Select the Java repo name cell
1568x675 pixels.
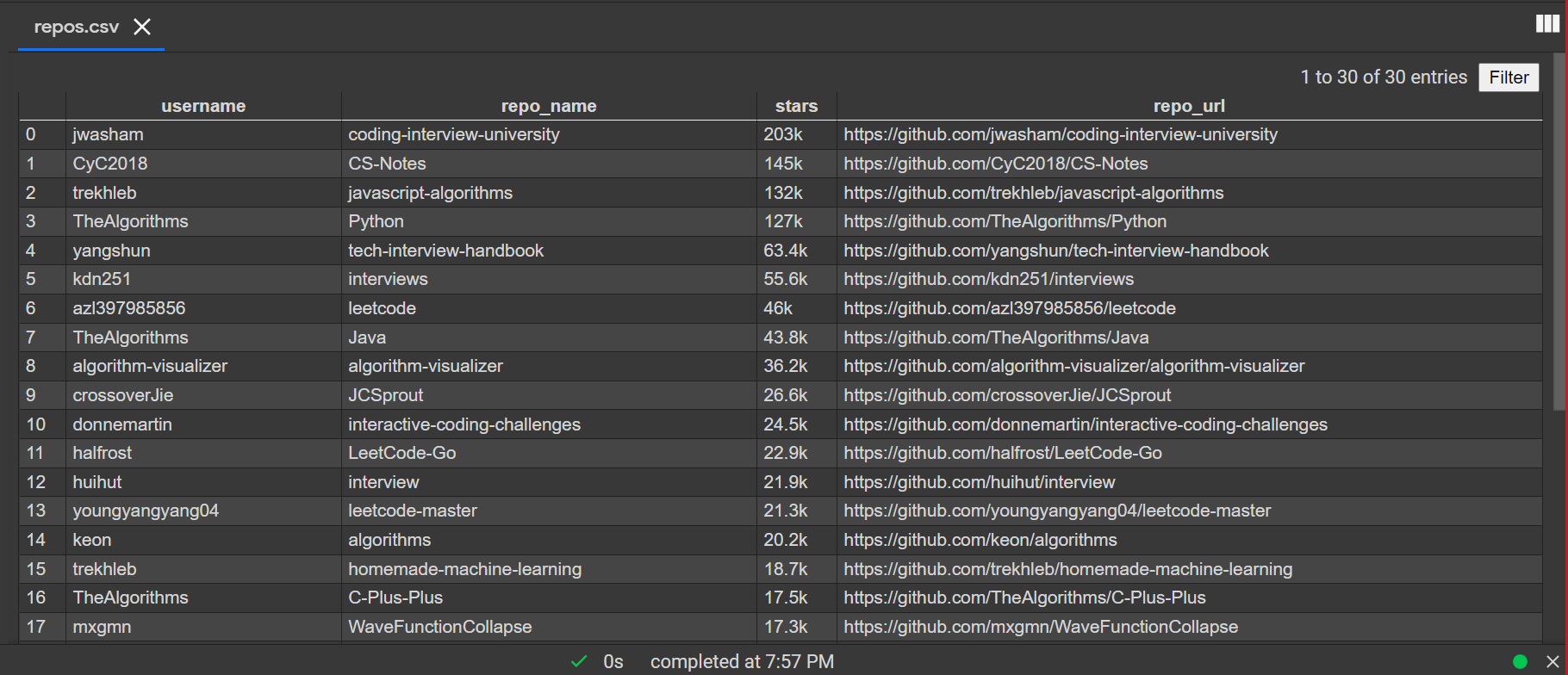(x=549, y=337)
